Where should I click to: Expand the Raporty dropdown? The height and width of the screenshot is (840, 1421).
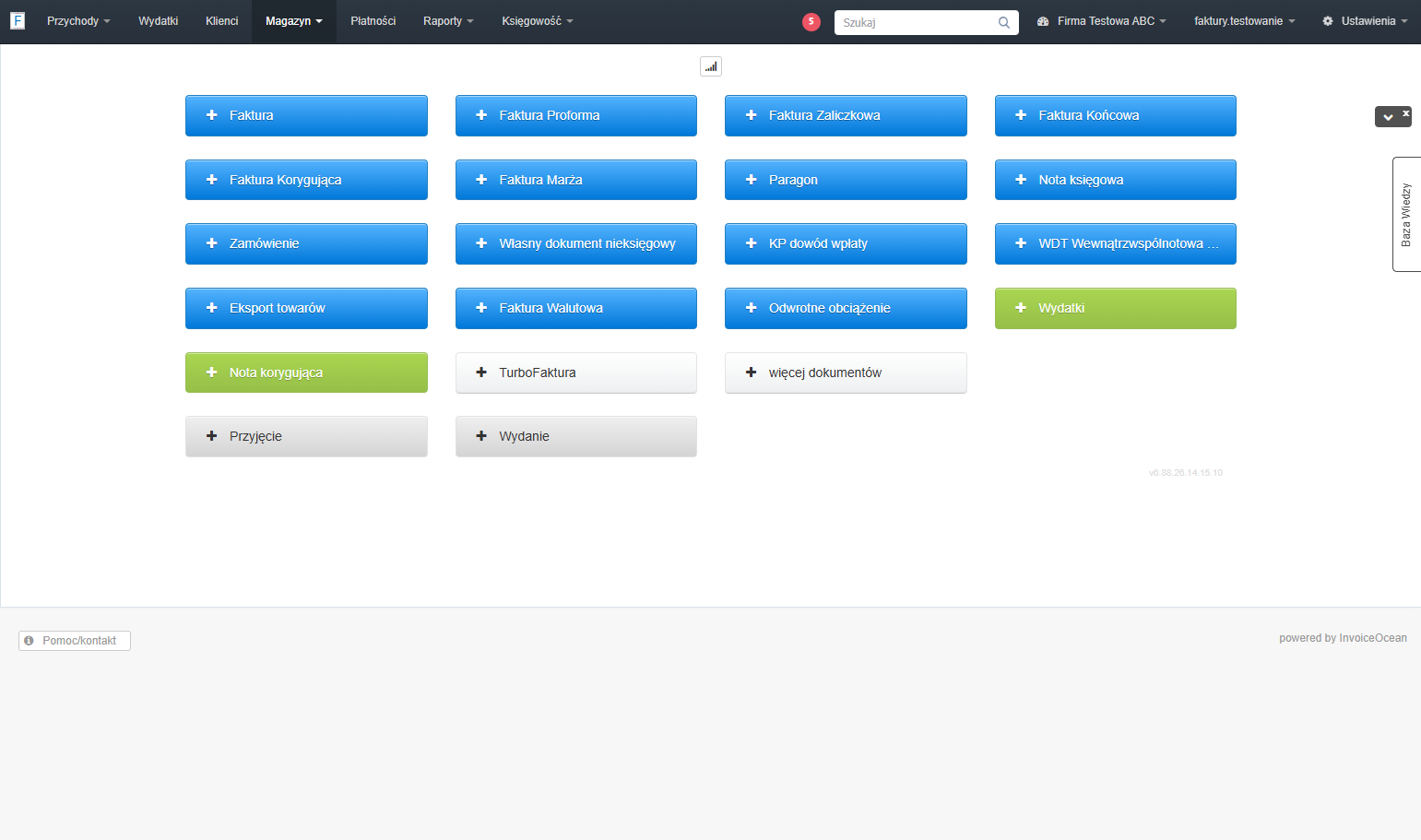click(448, 21)
